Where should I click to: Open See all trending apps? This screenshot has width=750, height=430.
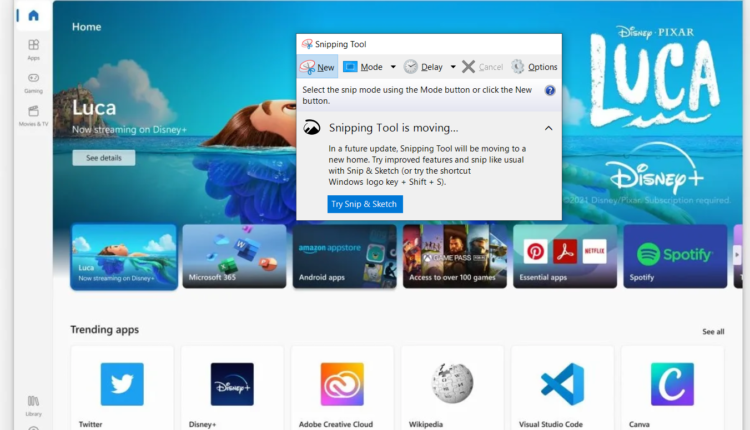(x=713, y=331)
